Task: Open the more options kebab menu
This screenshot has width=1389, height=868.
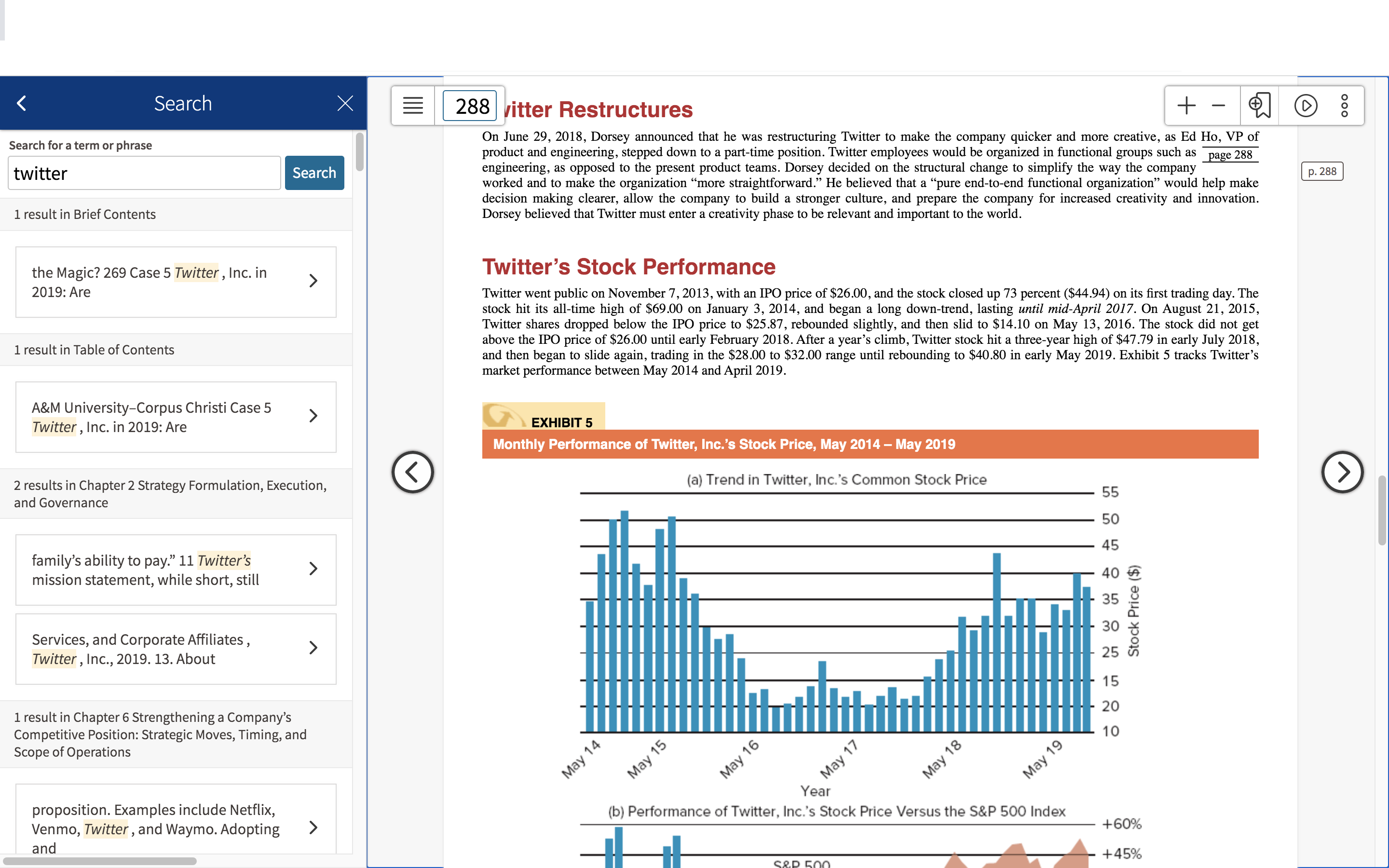Action: tap(1344, 106)
